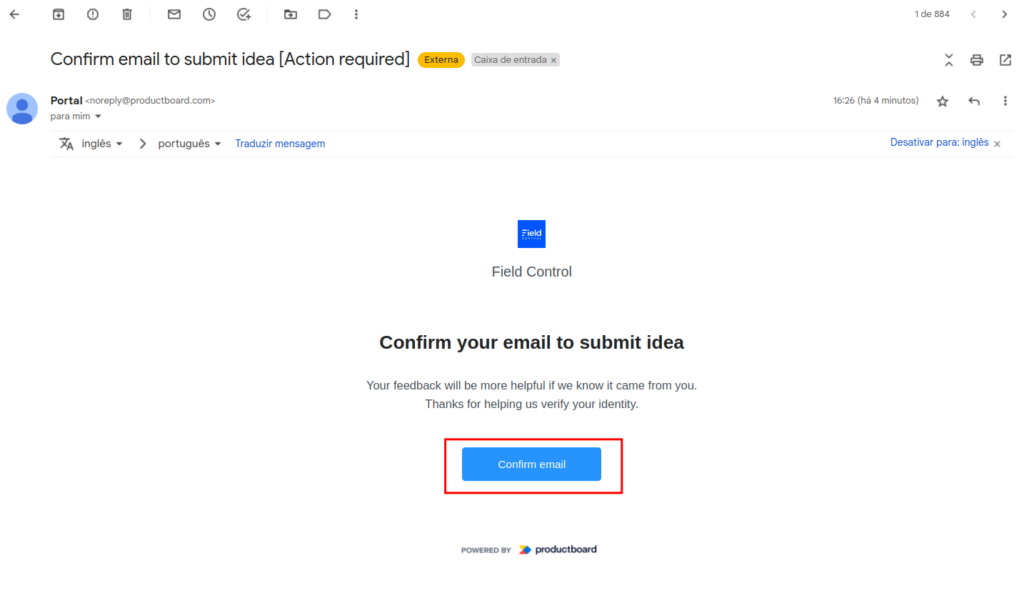Print the email conversation
Screen dimensions: 1024x591
pyautogui.click(x=977, y=60)
